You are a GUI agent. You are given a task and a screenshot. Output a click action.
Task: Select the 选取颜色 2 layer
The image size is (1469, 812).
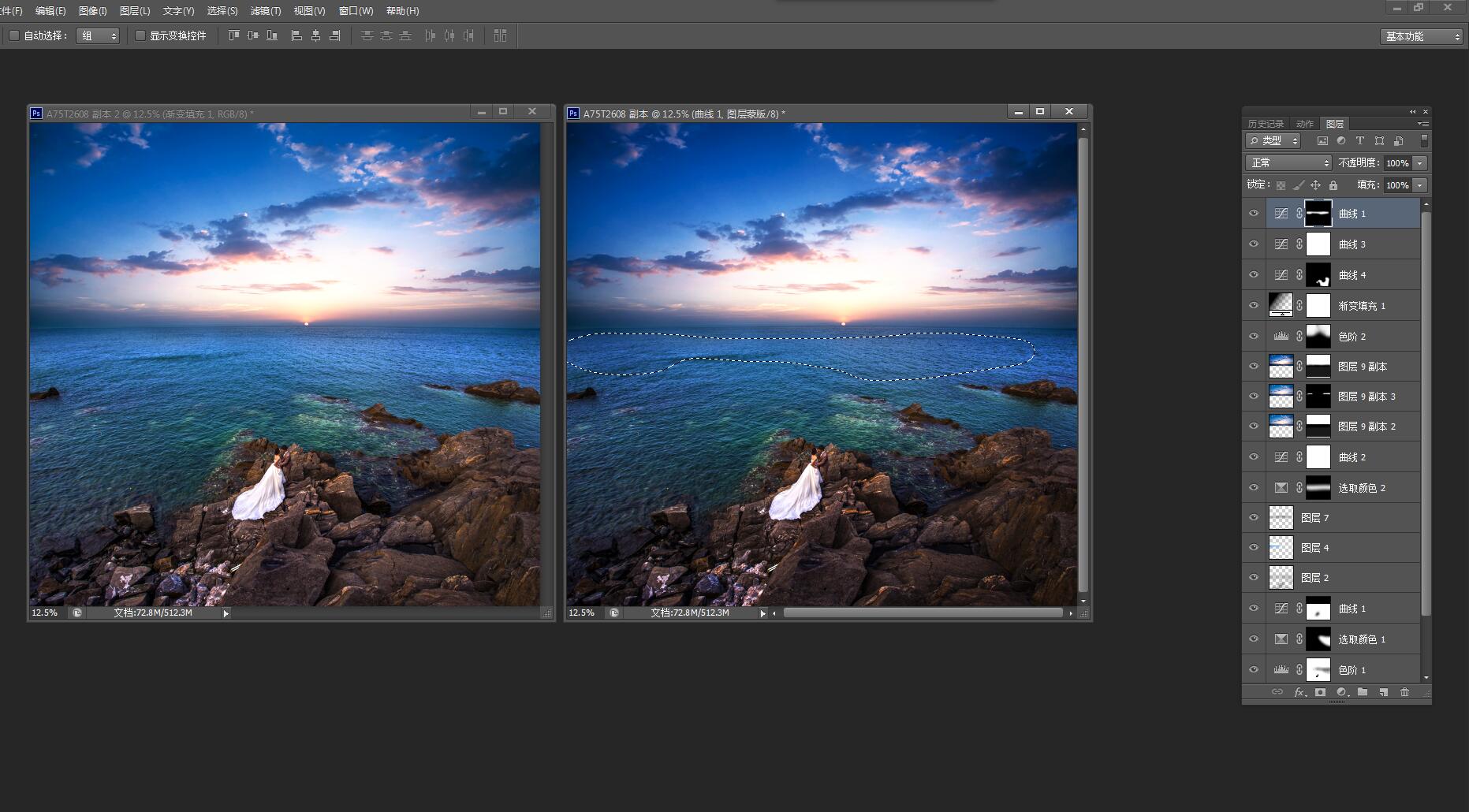pos(1362,488)
